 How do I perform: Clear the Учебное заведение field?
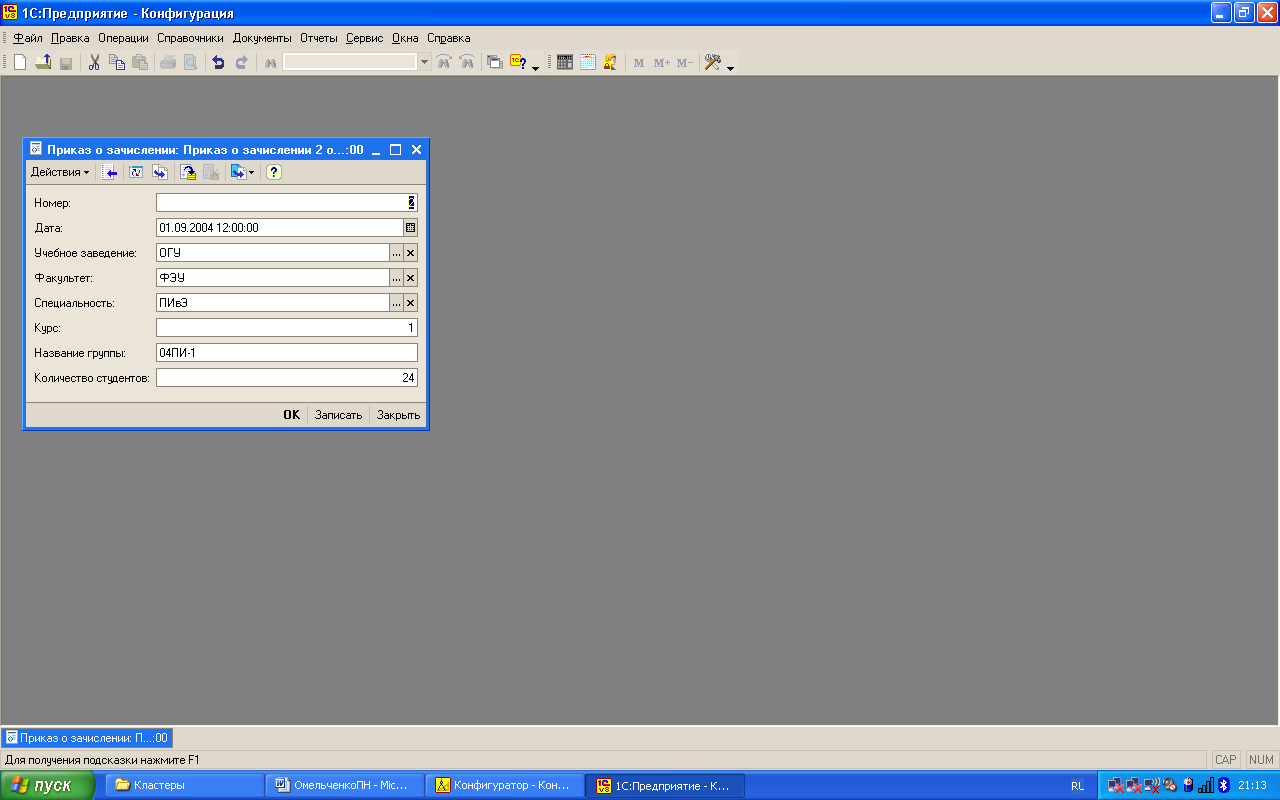410,253
